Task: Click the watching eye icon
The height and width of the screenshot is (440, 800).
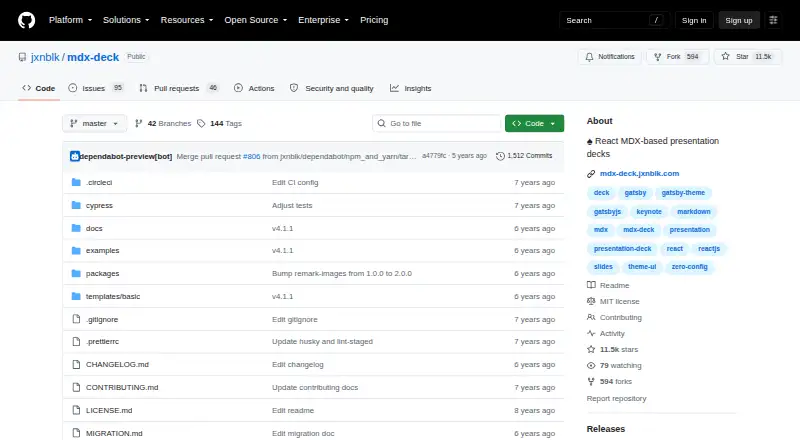Action: (x=591, y=365)
